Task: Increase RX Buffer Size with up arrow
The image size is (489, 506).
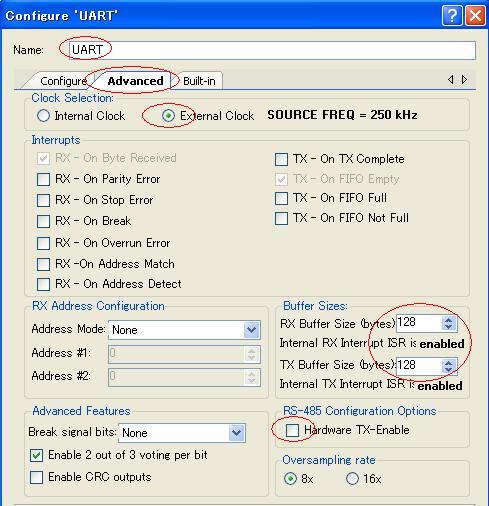Action: [449, 320]
